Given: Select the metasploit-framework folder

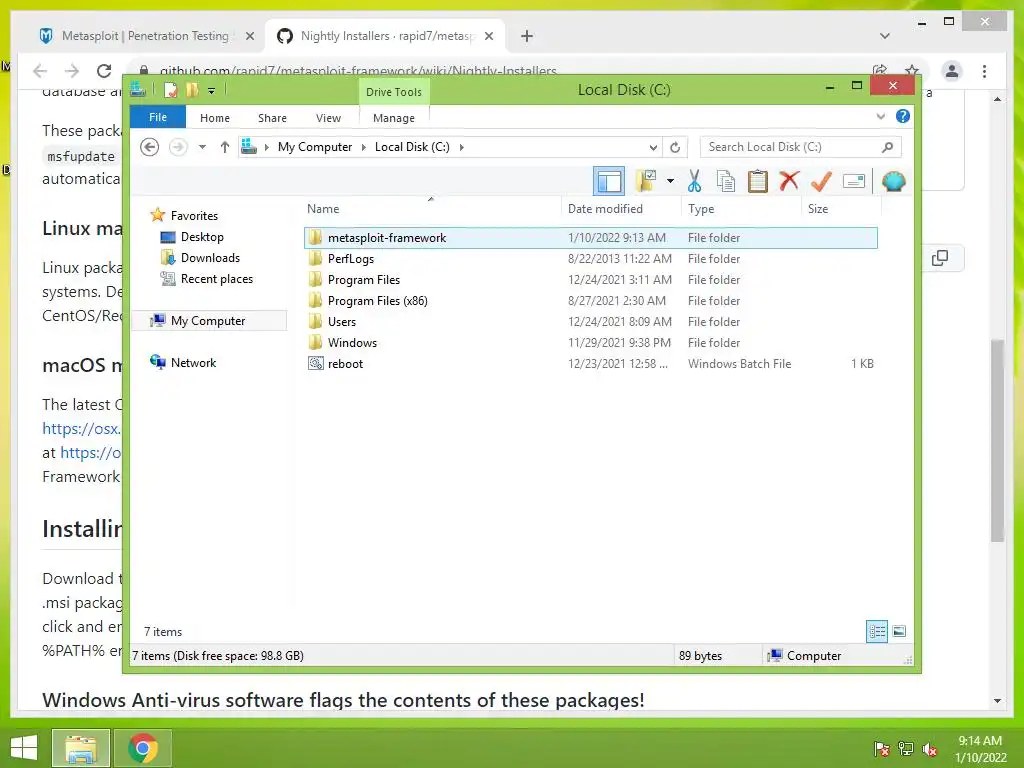Looking at the screenshot, I should tap(590, 238).
